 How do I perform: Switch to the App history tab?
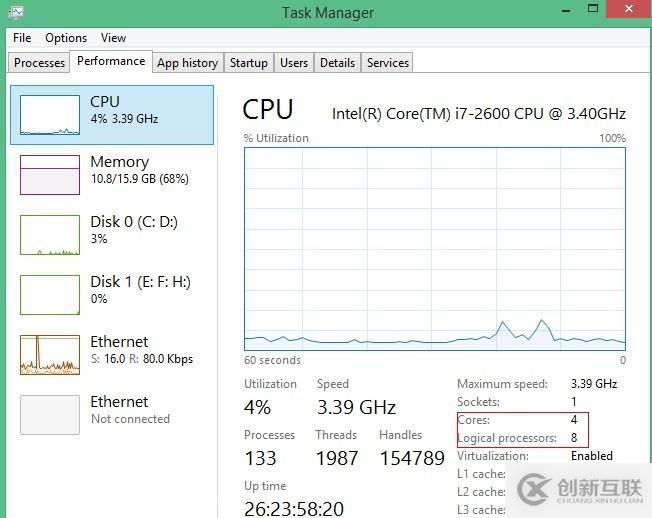pyautogui.click(x=187, y=63)
